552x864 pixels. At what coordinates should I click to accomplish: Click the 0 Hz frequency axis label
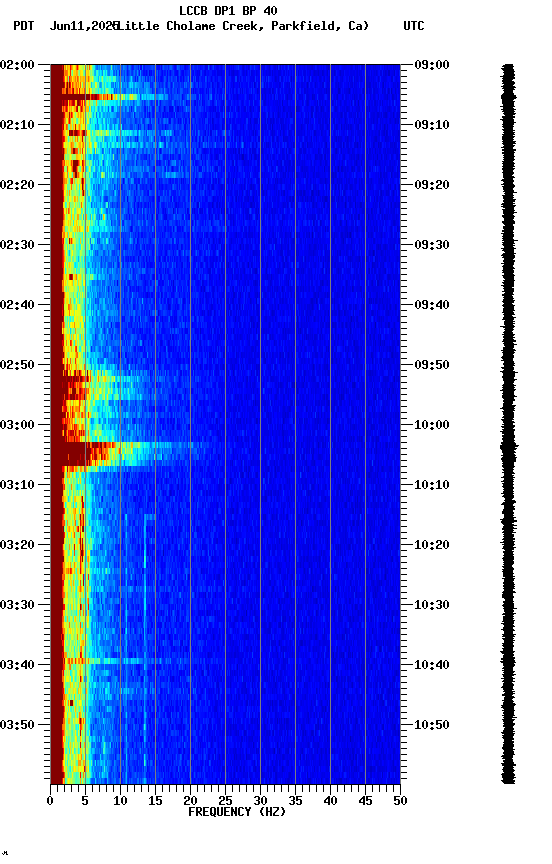pos(50,801)
